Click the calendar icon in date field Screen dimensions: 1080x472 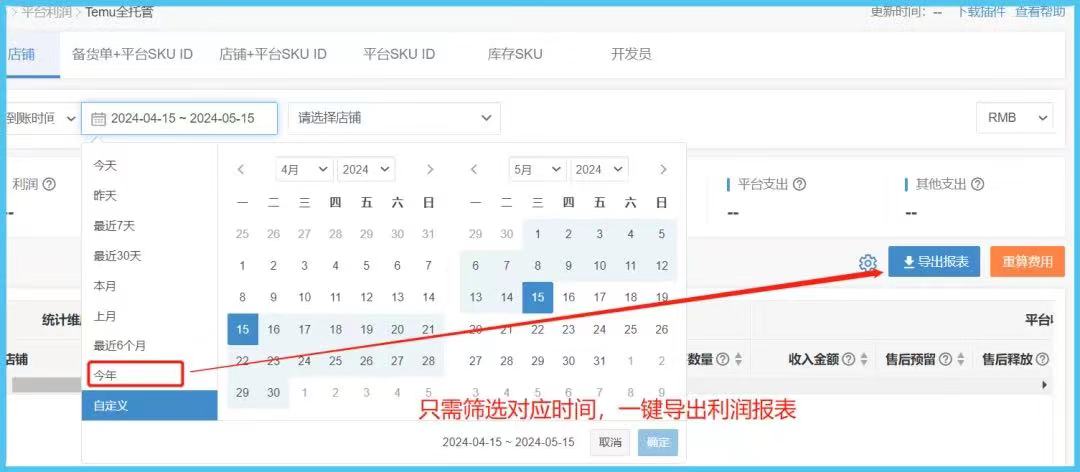pyautogui.click(x=98, y=119)
